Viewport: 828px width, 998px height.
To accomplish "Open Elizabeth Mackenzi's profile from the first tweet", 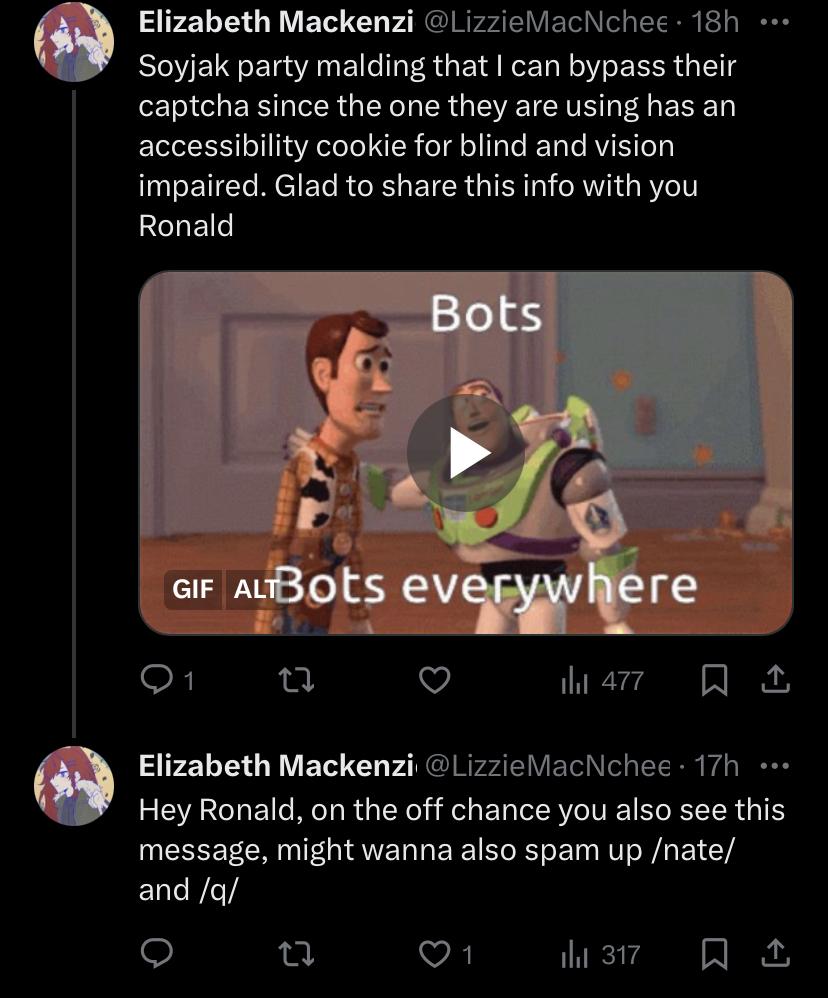I will (x=276, y=21).
